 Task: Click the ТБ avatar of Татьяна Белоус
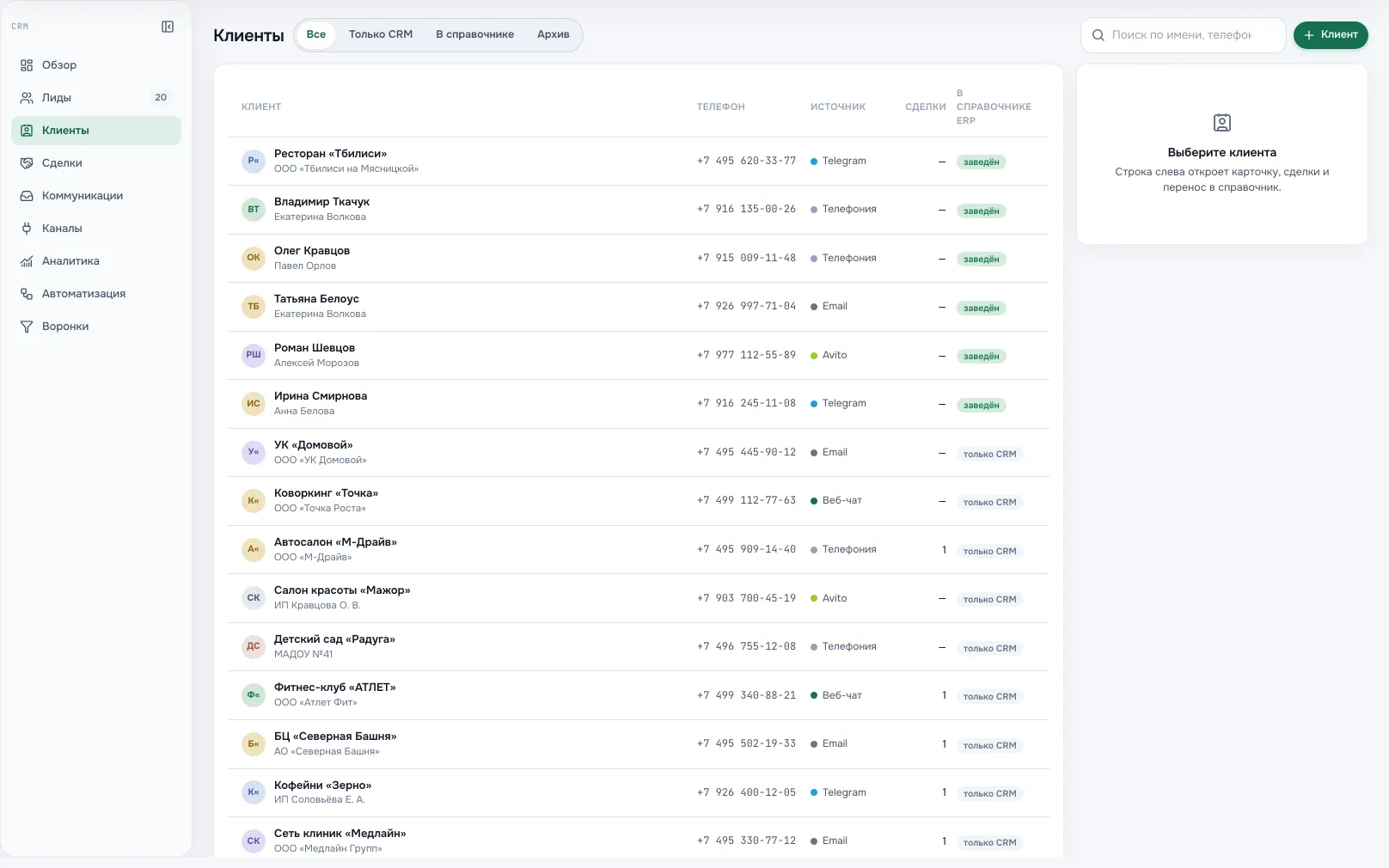coord(254,307)
